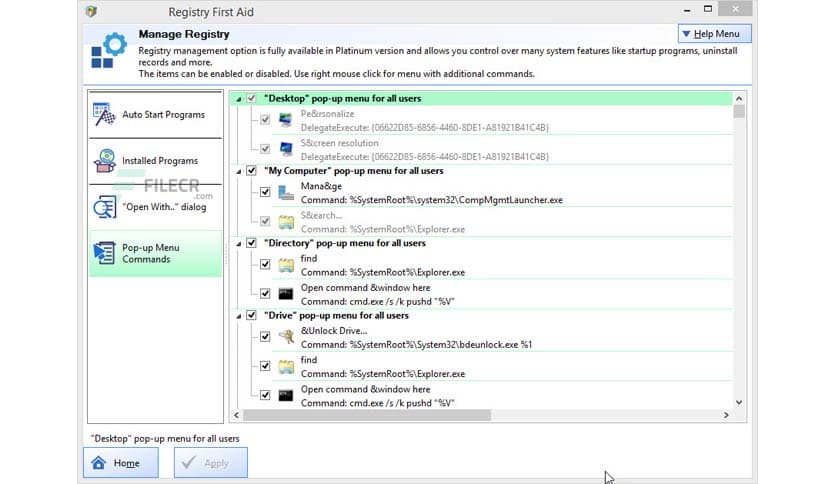Click horizontal scrollbar left arrow
Image resolution: width=836 pixels, height=484 pixels.
click(x=237, y=415)
